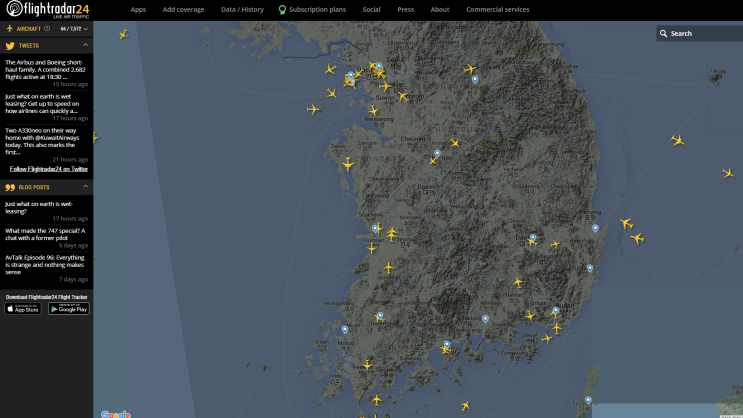This screenshot has width=743, height=418.
Task: Click the green Subscription plans badge icon
Action: [x=282, y=9]
